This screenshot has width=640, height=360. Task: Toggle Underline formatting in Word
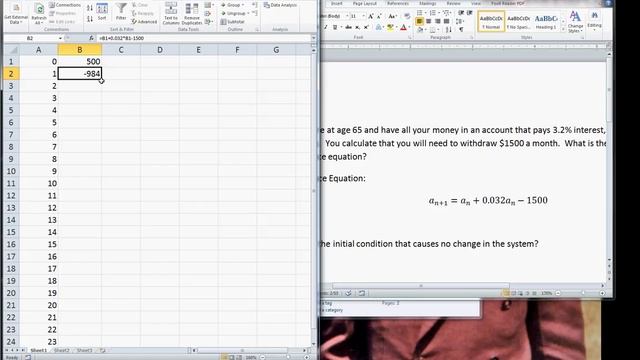(335, 27)
